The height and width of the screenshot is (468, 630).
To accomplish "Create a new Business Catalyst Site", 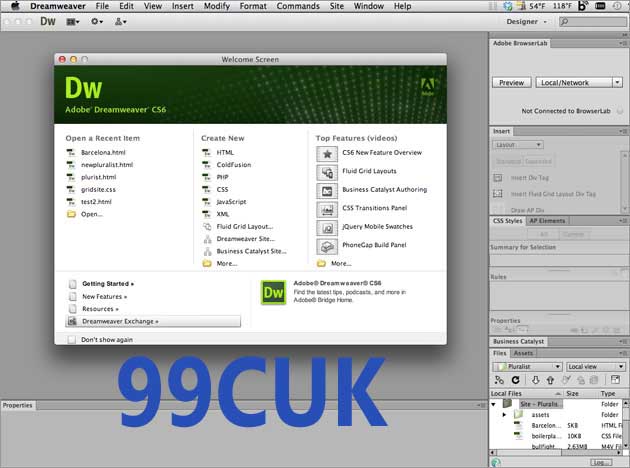I will [251, 251].
